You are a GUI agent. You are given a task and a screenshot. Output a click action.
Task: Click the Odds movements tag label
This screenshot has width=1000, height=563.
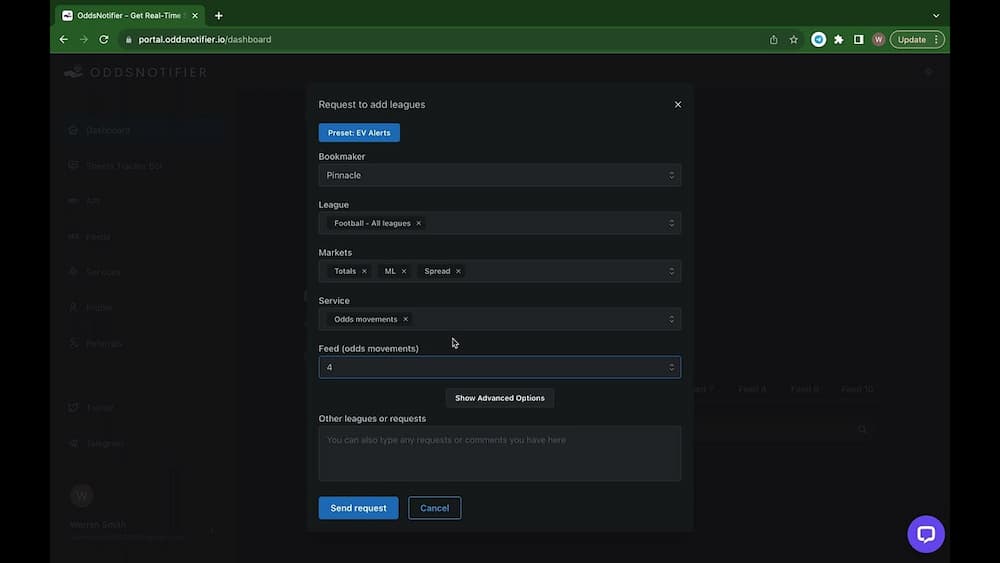[365, 319]
